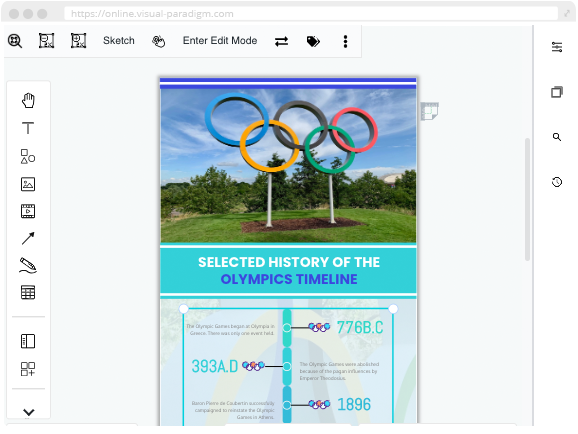
Task: Click the top-left selection handle of timeline
Action: coord(184,309)
